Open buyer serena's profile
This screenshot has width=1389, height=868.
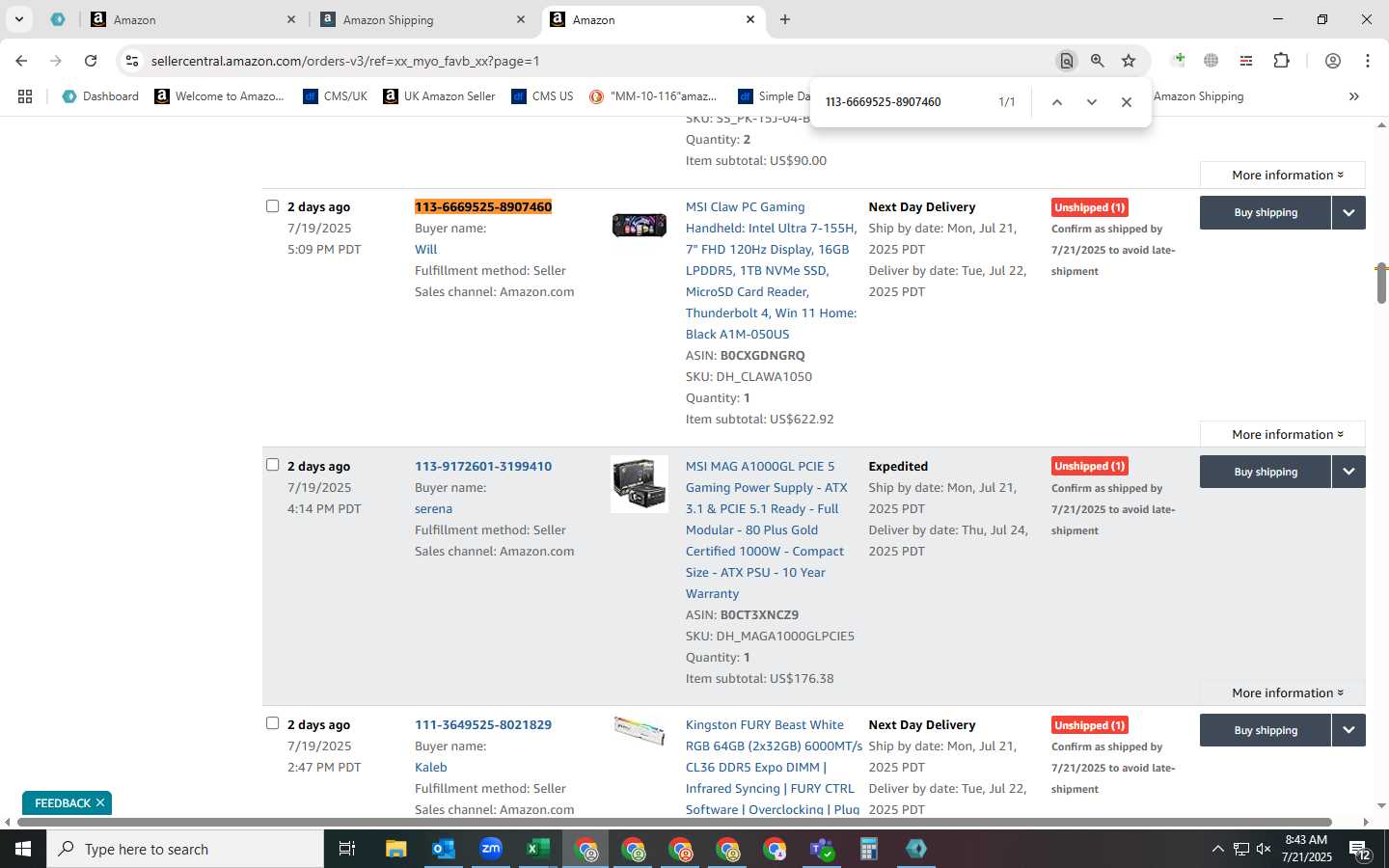click(433, 509)
